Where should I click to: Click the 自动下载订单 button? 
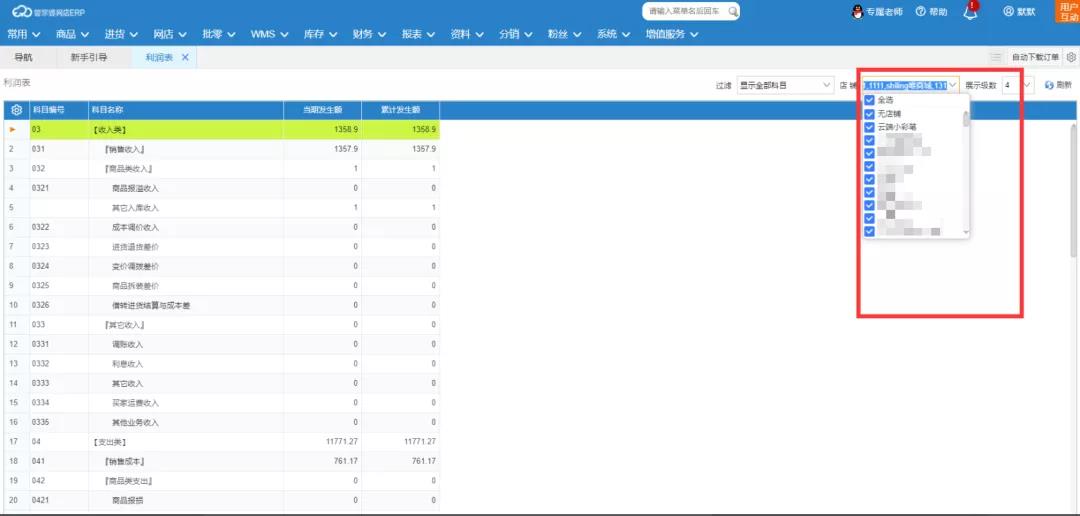tap(1035, 58)
